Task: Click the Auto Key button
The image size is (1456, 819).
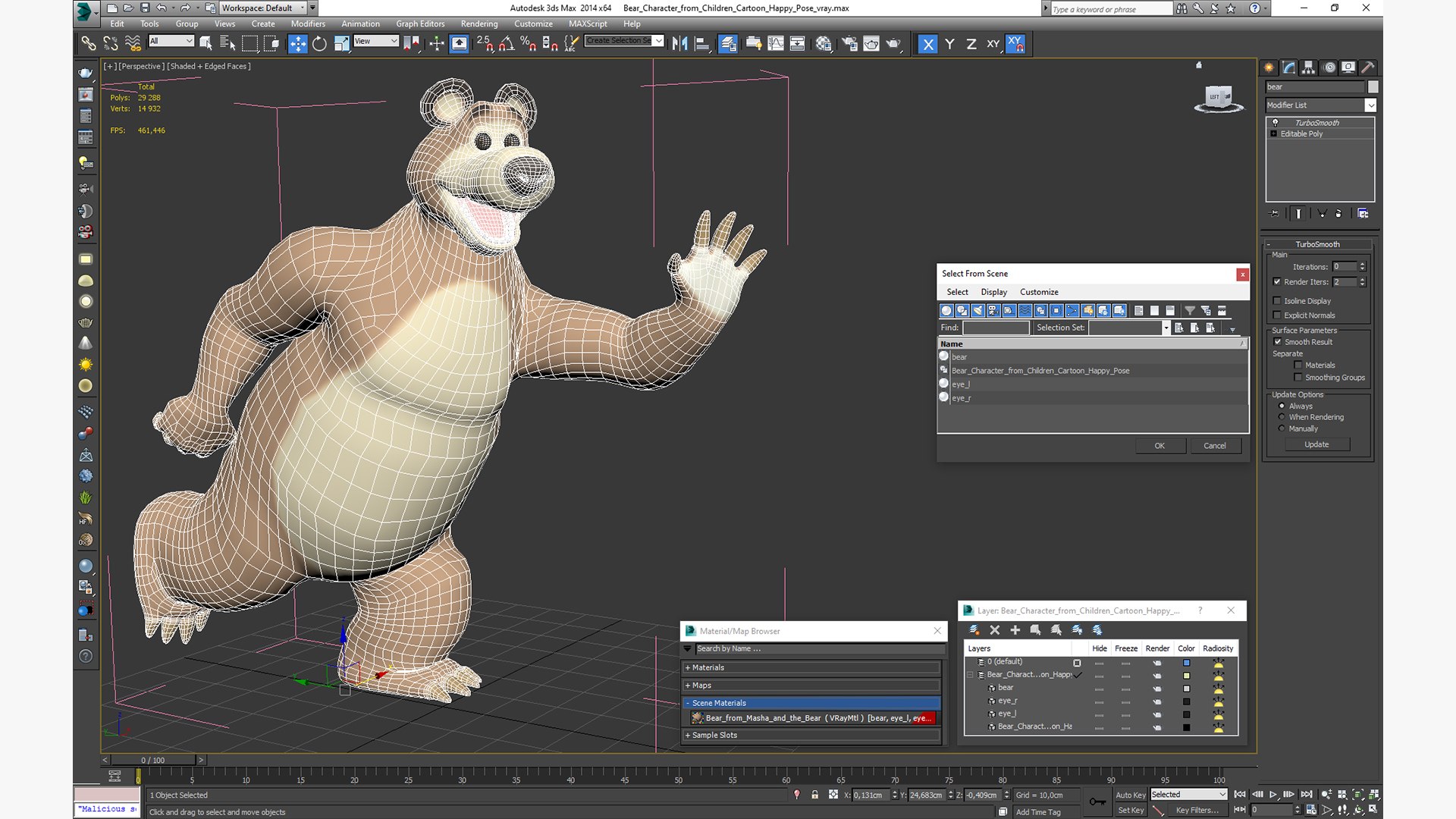Action: point(1130,795)
